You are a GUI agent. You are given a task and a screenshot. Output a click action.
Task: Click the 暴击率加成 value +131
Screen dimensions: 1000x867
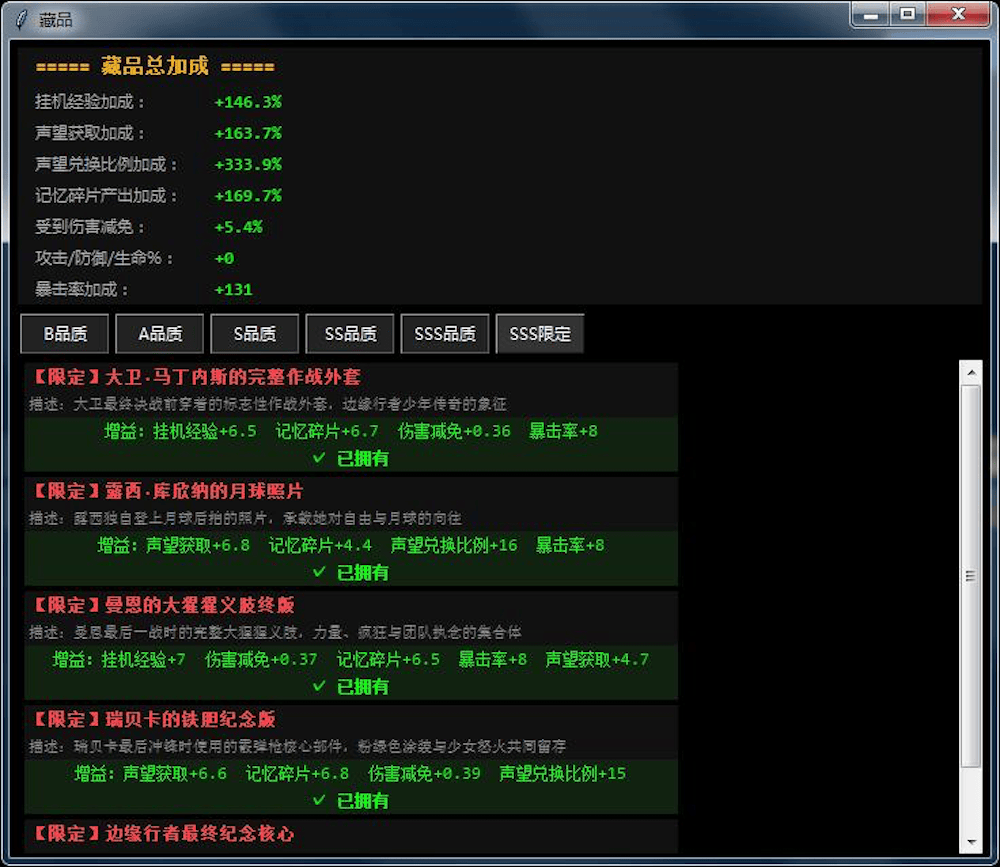point(233,290)
